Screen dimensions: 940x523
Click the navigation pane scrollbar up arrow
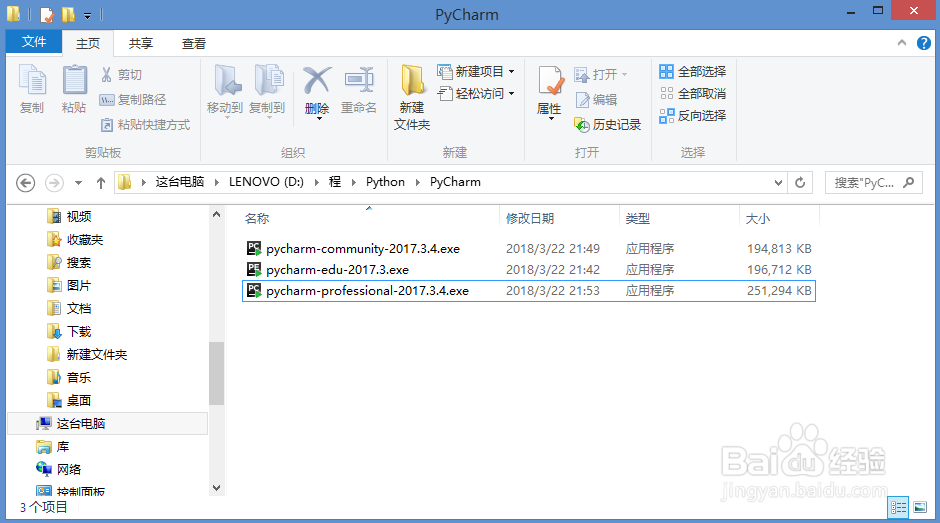(x=216, y=214)
